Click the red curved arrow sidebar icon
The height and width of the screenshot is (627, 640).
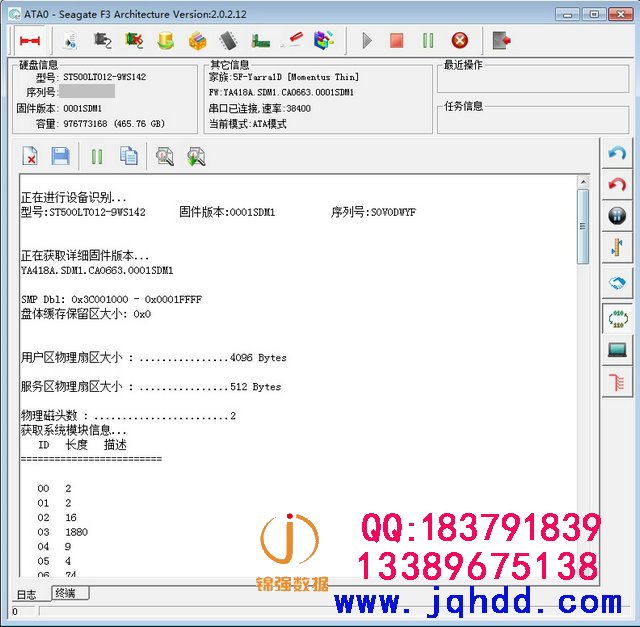(x=617, y=184)
